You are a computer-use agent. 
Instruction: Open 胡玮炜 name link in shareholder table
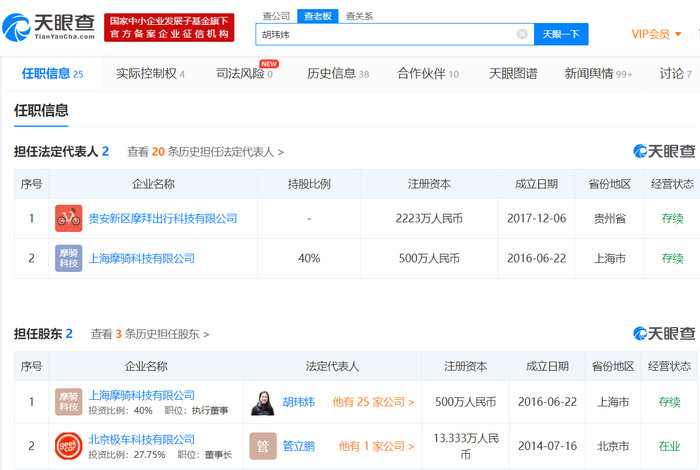[x=299, y=402]
